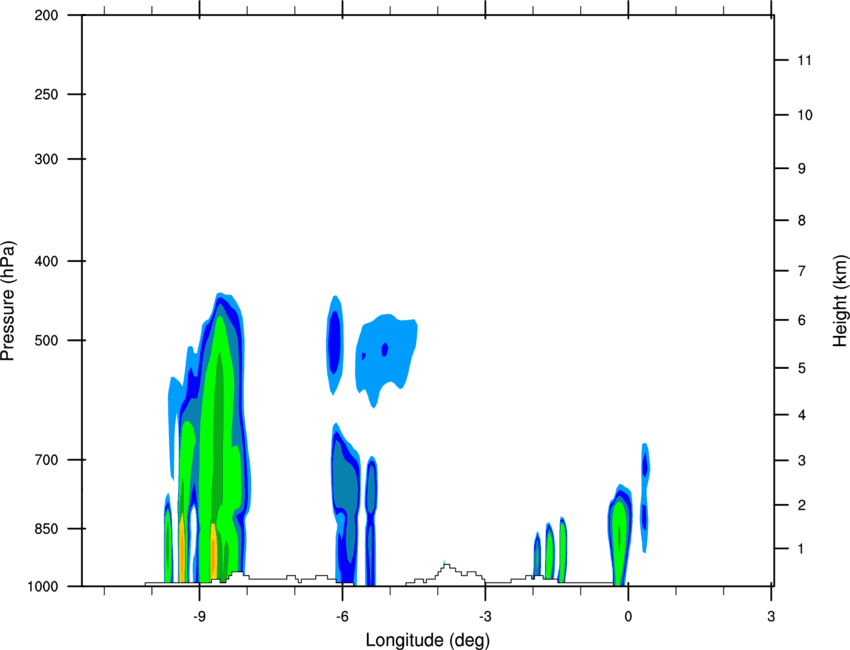Click the 4 km height label

[802, 415]
